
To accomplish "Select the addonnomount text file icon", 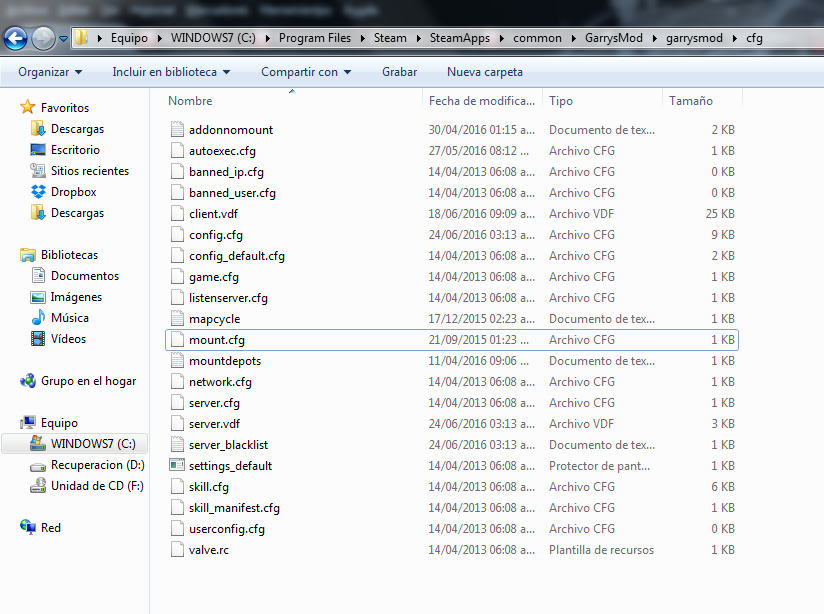I will [177, 129].
